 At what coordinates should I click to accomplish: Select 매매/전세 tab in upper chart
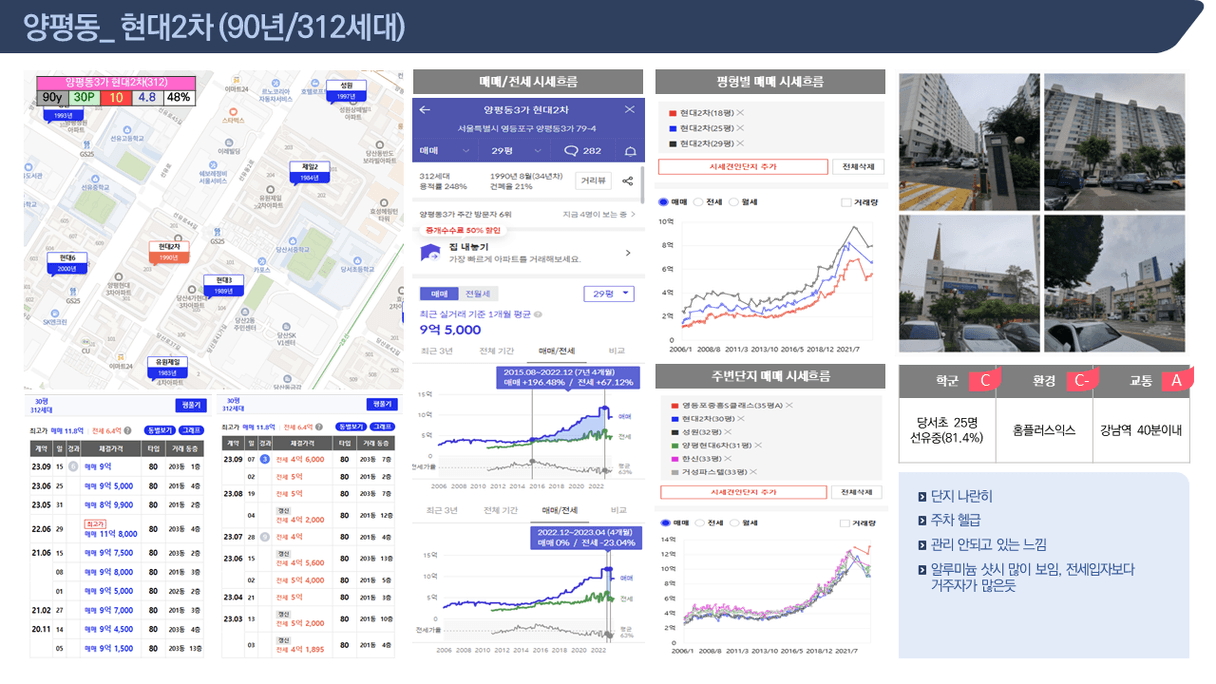click(x=557, y=351)
